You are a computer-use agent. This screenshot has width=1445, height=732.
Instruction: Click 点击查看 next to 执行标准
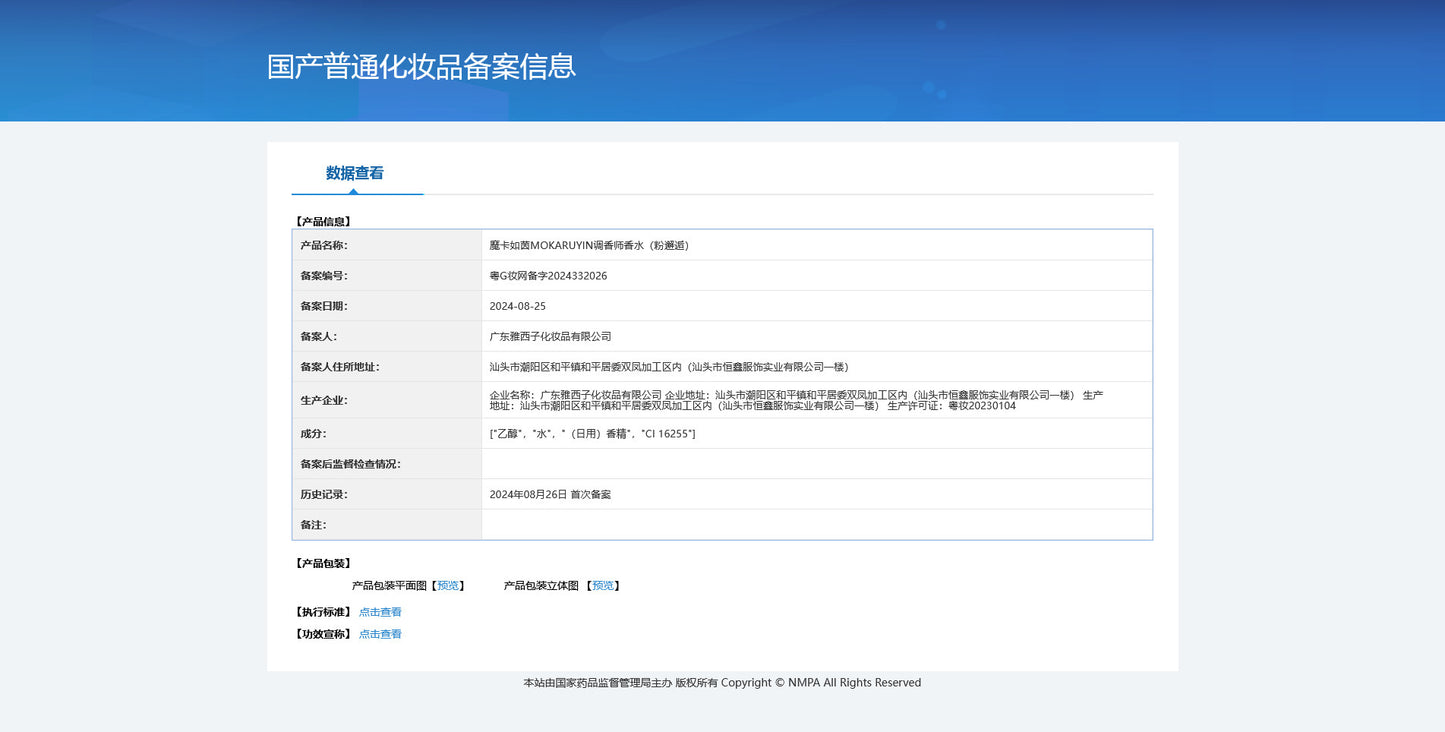pyautogui.click(x=380, y=612)
